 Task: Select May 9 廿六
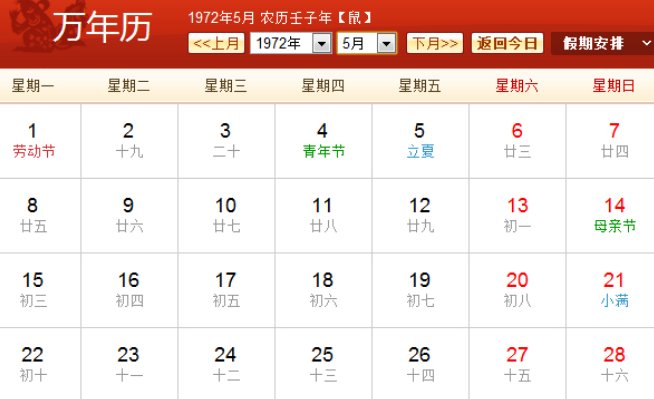point(129,216)
